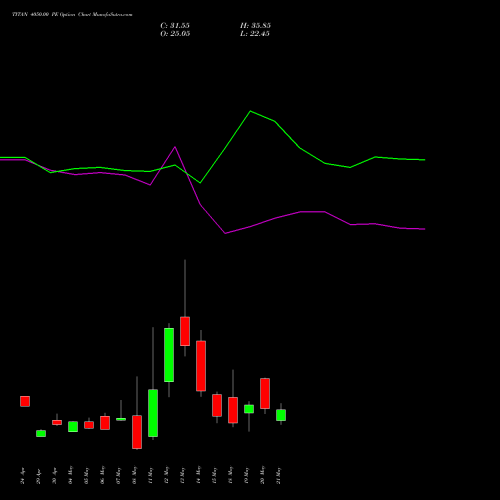Select the red candle above 13 May
The width and height of the screenshot is (500, 500).
tap(185, 331)
